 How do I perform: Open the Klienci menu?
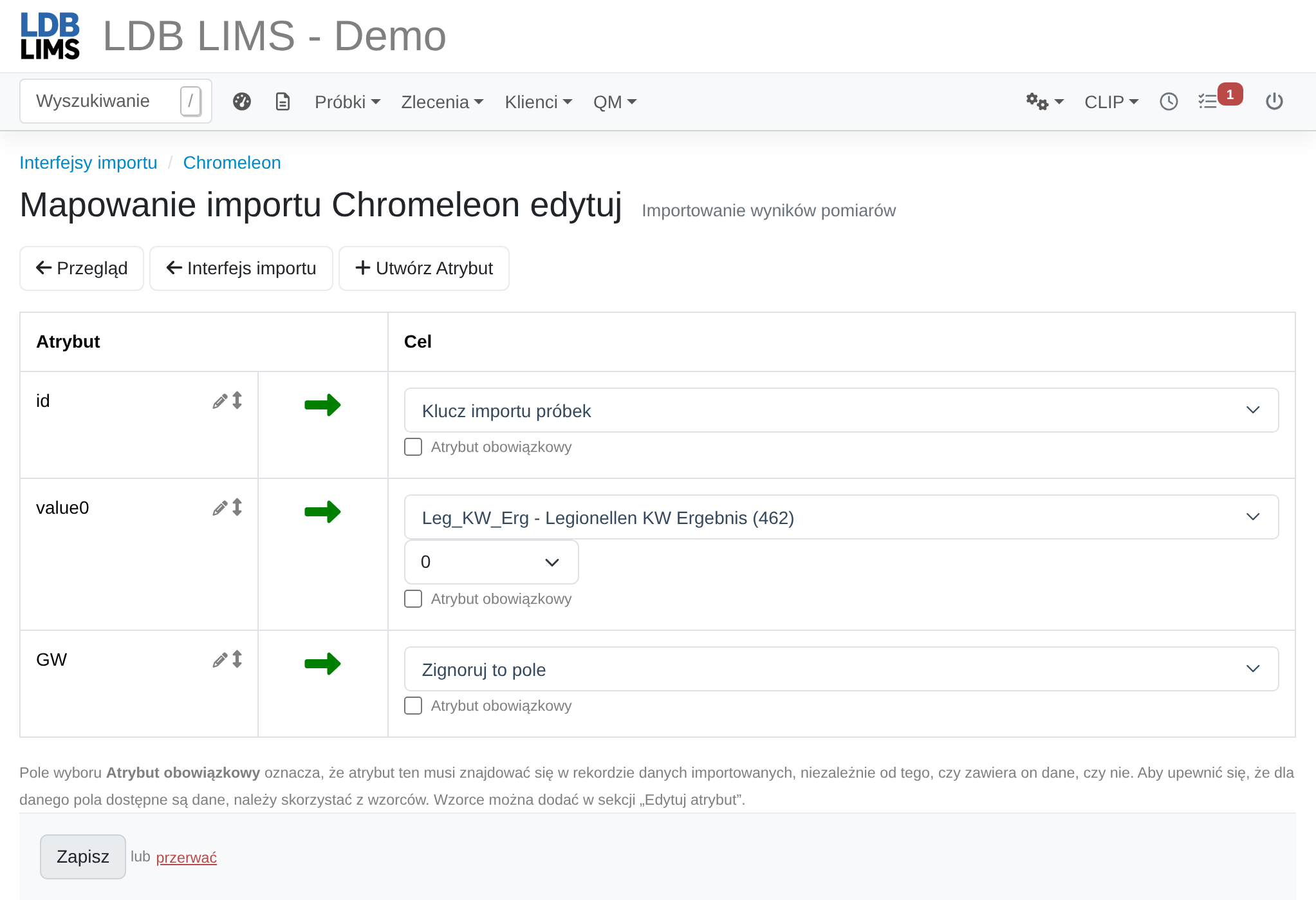point(539,102)
